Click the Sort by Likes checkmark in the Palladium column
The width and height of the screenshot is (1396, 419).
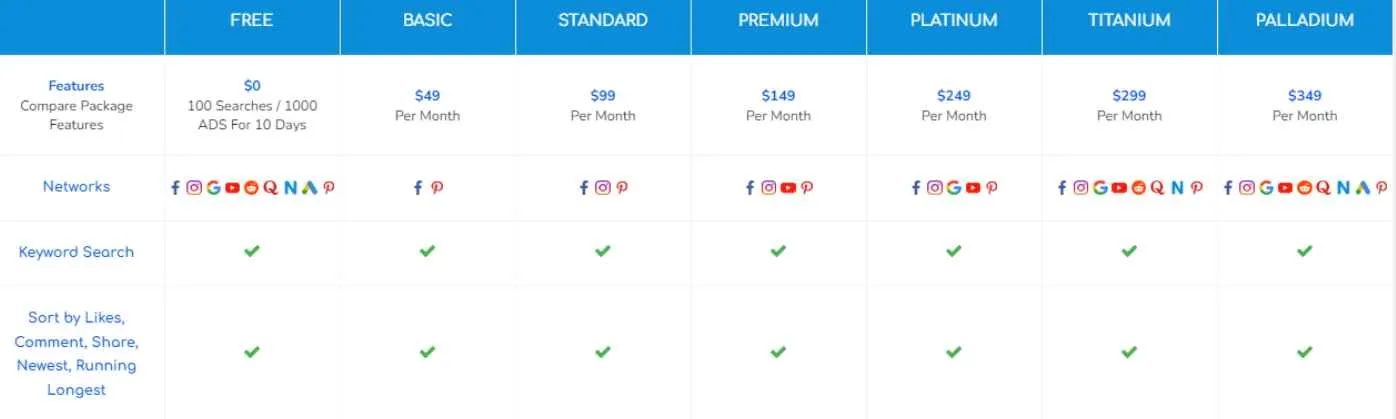coord(1304,352)
